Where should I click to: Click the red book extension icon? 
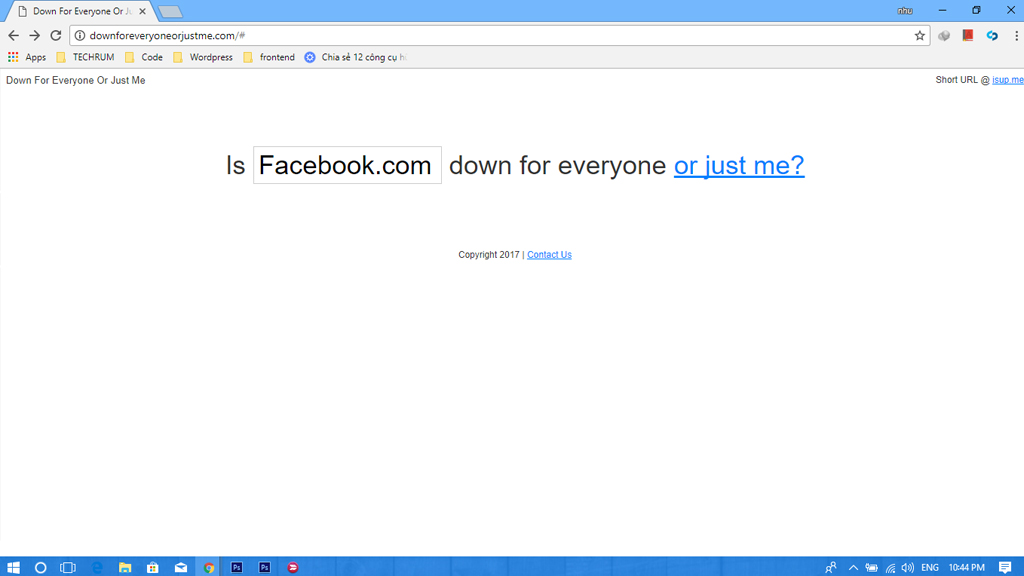(x=968, y=35)
